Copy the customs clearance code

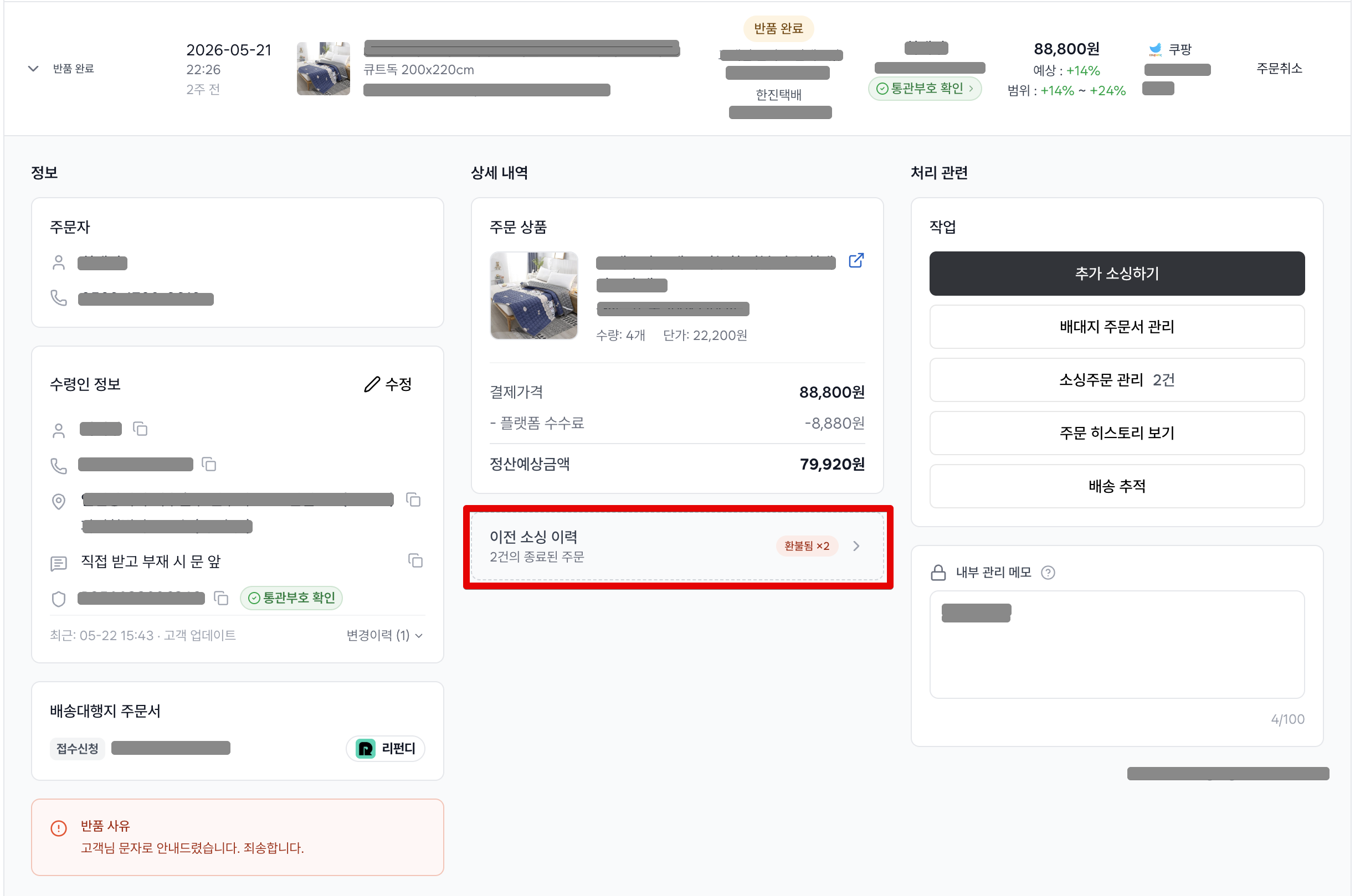click(x=221, y=598)
